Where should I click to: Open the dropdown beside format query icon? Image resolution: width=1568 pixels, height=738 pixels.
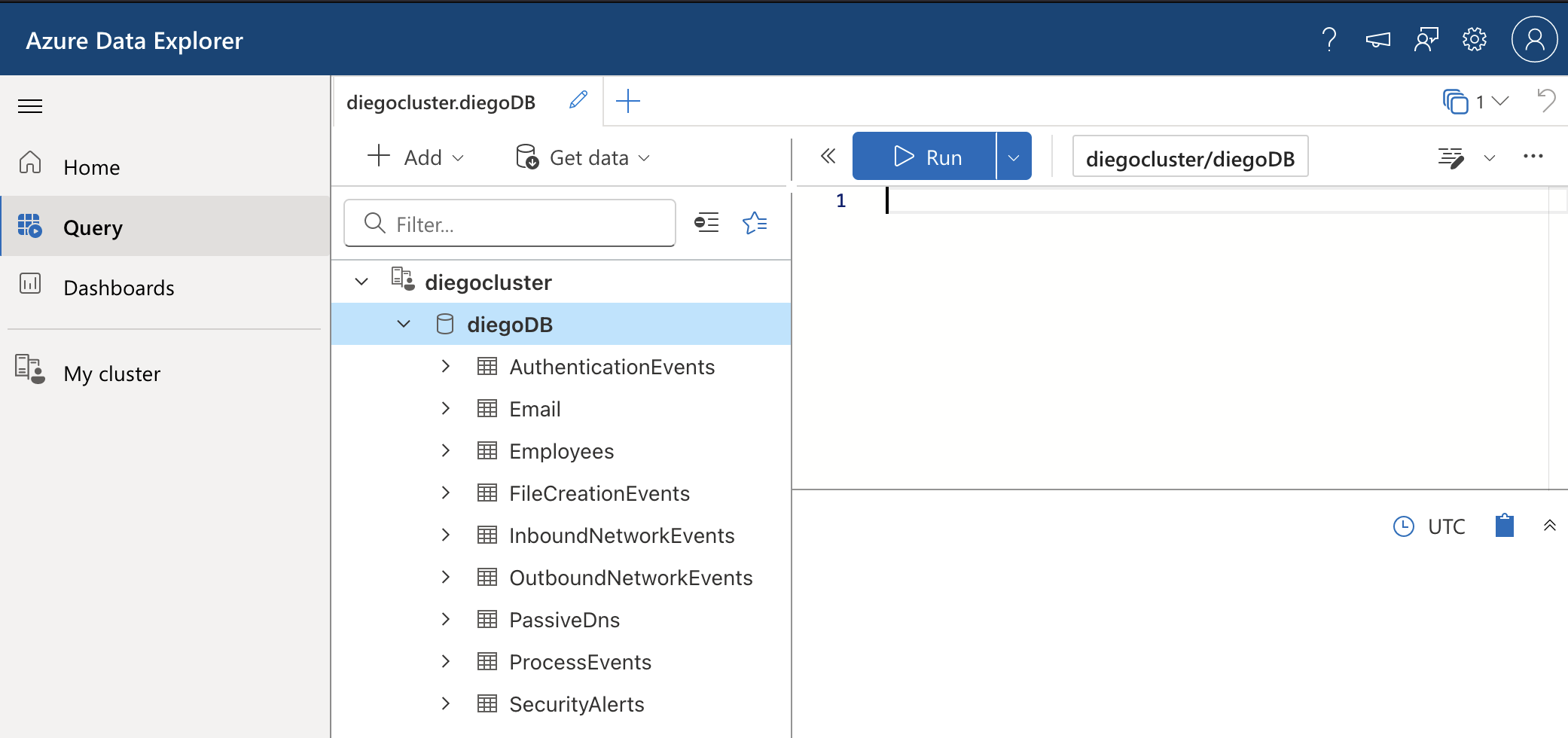1490,157
